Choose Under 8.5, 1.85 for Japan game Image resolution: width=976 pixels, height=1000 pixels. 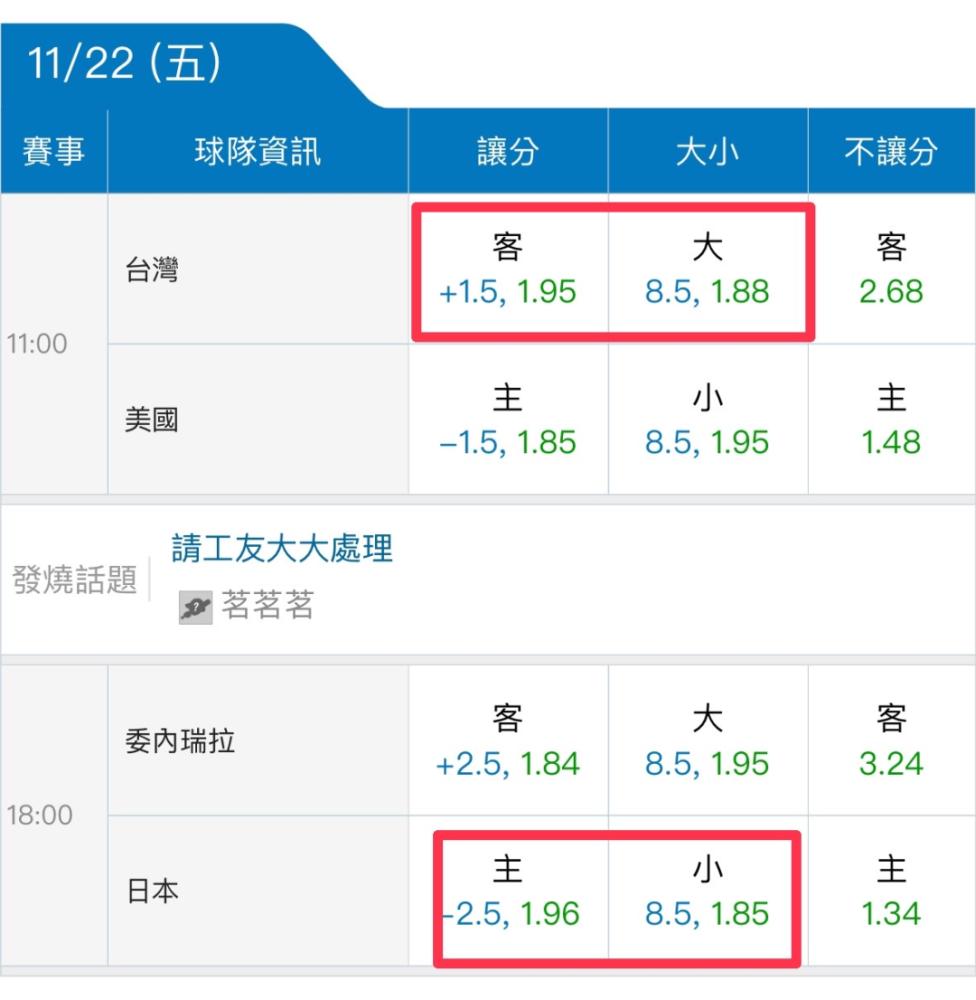(707, 891)
